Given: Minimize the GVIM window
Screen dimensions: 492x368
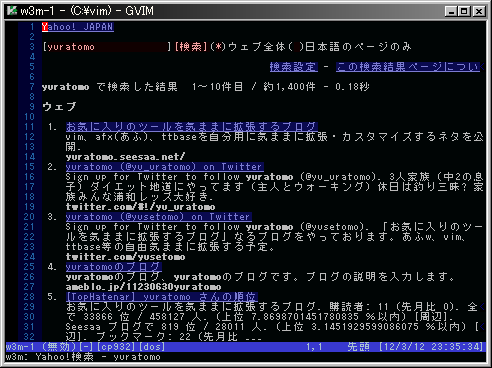Looking at the screenshot, I should (x=451, y=11).
